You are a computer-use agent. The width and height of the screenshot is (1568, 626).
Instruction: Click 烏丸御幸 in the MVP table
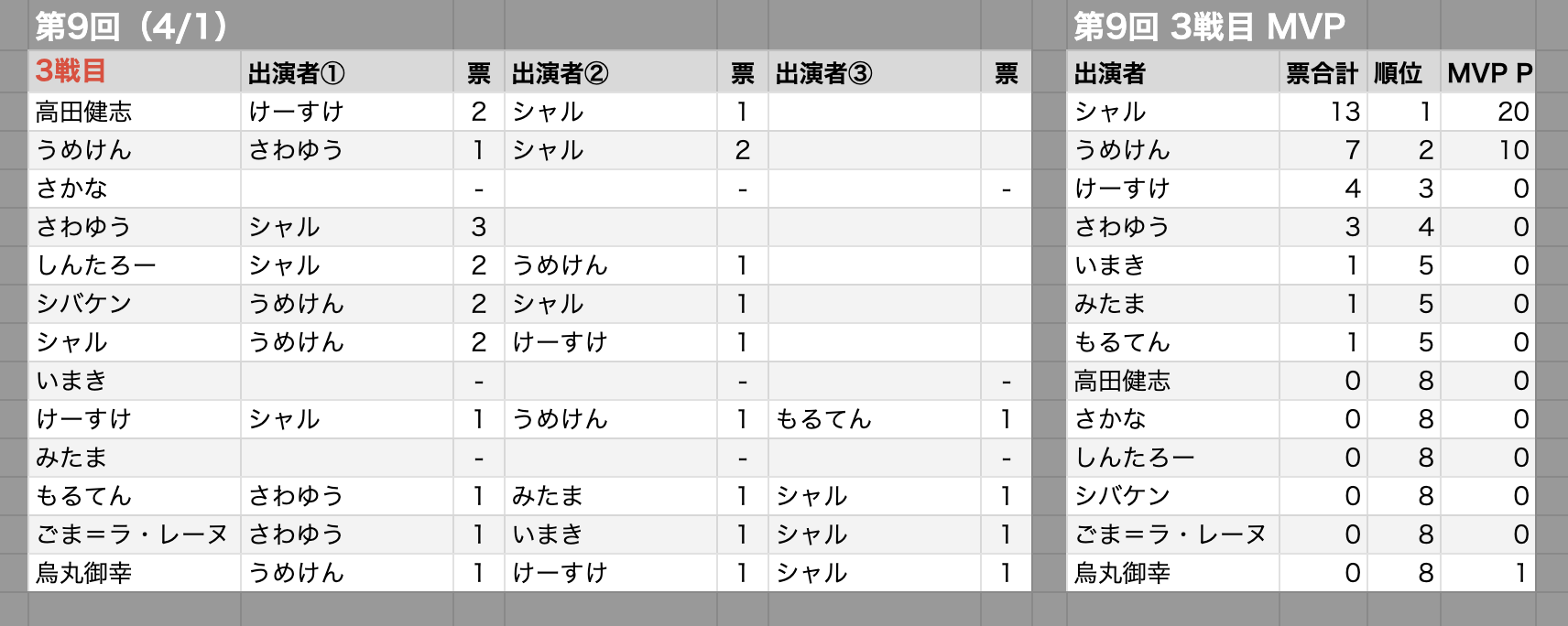[1172, 573]
